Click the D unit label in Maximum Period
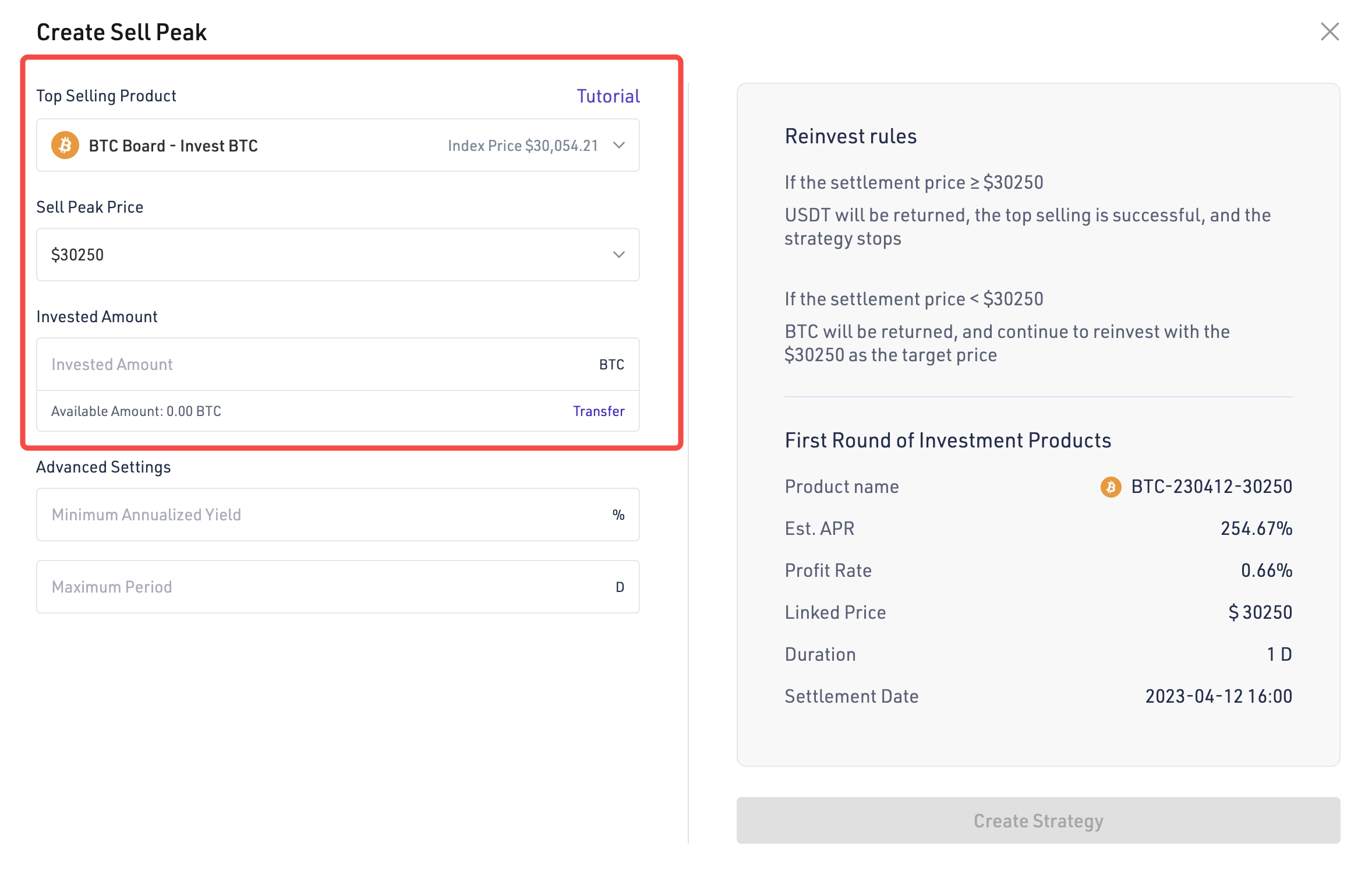 (620, 587)
